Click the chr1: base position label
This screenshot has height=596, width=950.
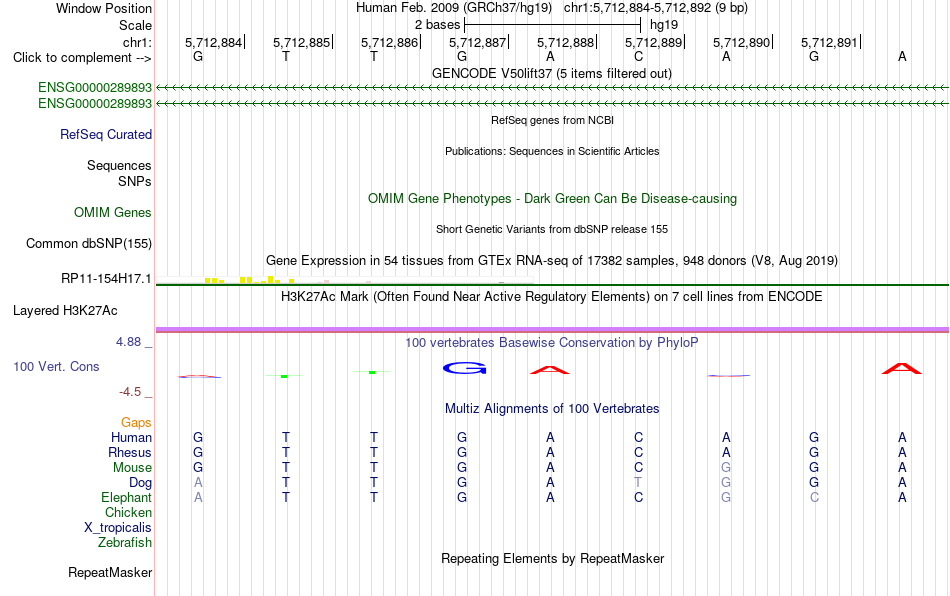tap(137, 42)
